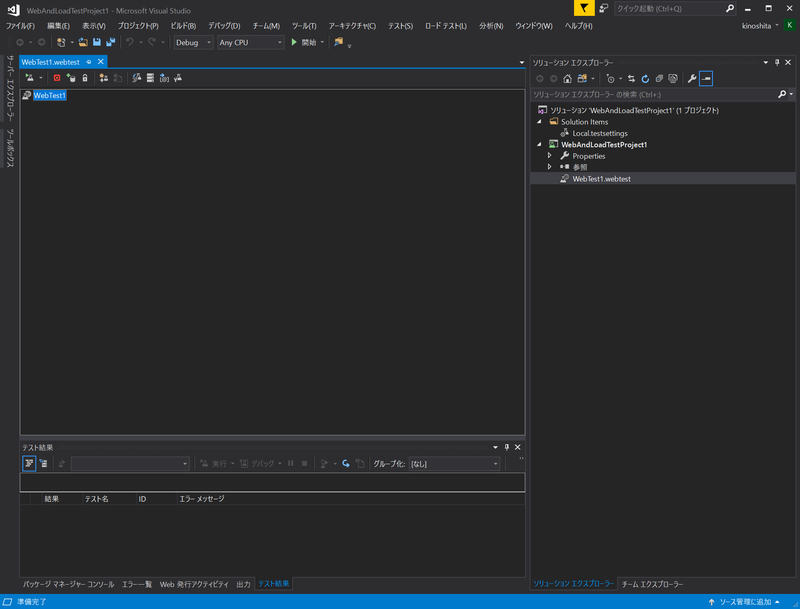Viewport: 800px width, 609px height.
Task: Switch to the 出力 tab
Action: (x=243, y=584)
